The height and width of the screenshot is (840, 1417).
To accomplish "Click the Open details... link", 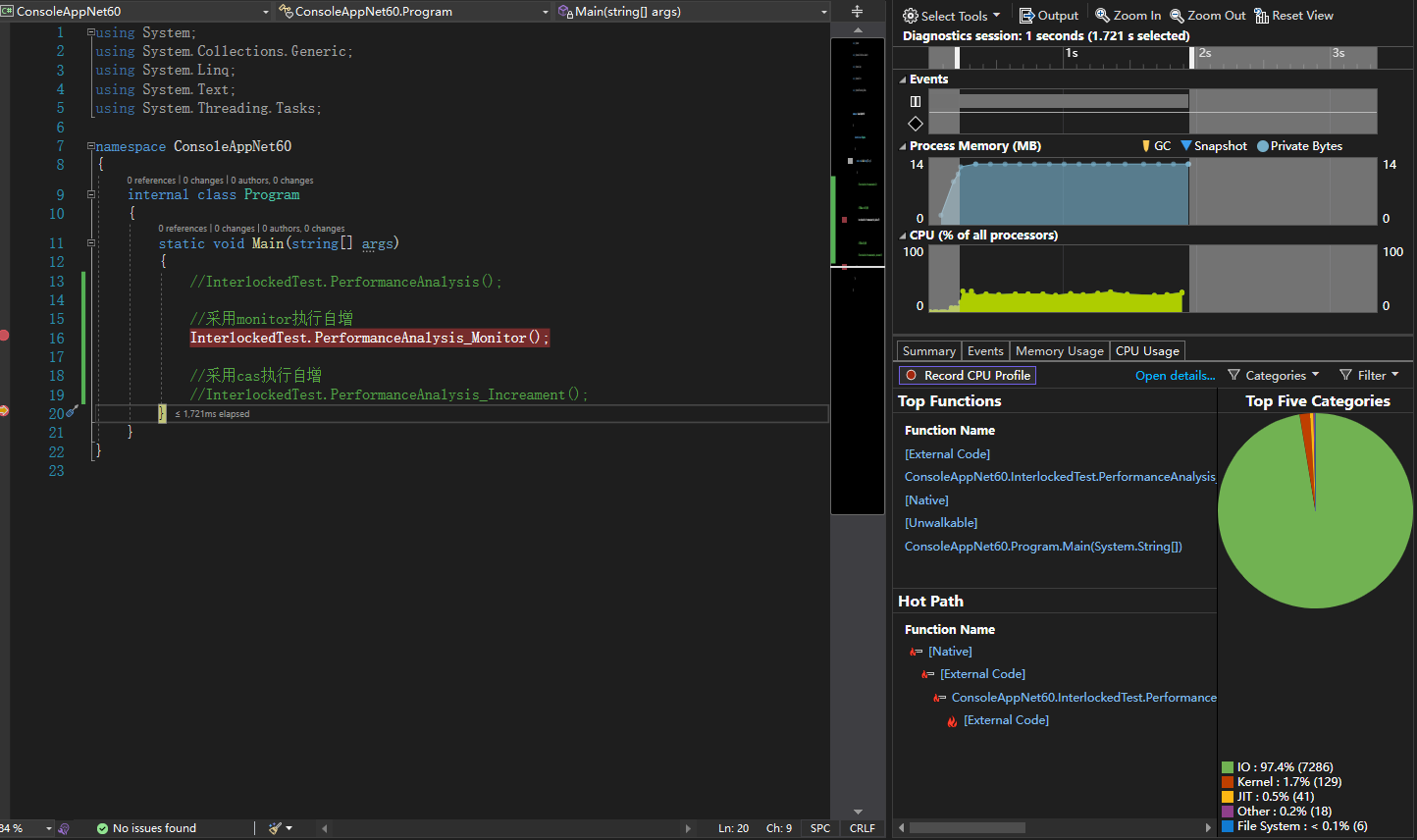I will click(x=1175, y=376).
